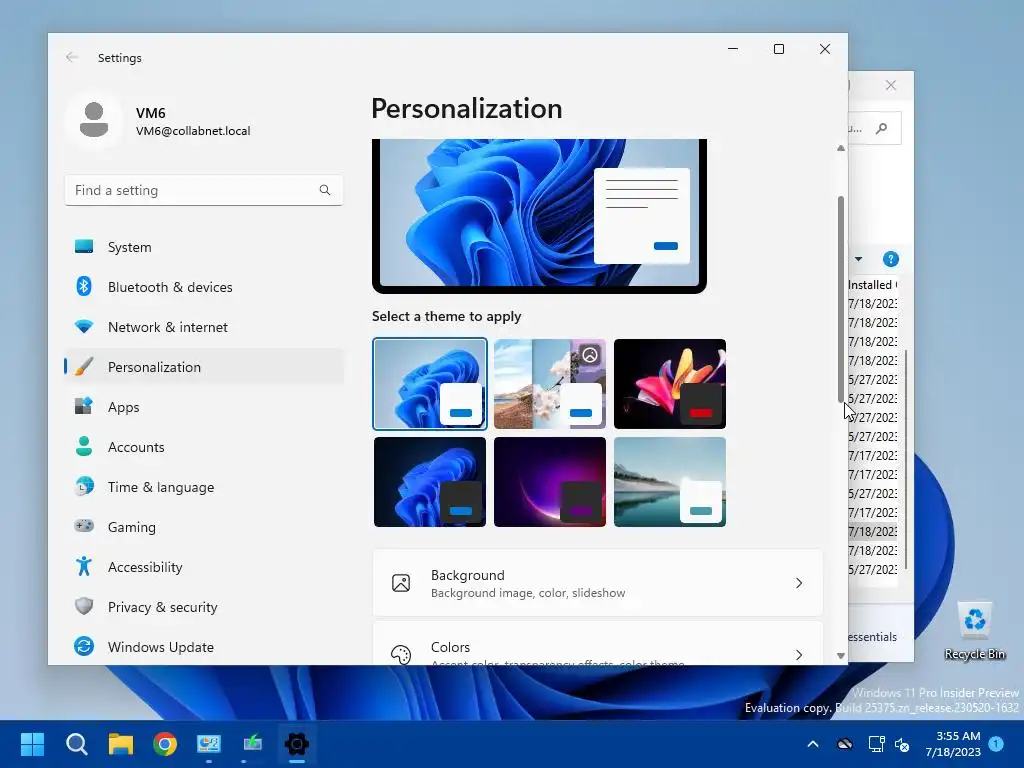Click the VM6 user avatar icon
This screenshot has height=768, width=1024.
click(94, 120)
